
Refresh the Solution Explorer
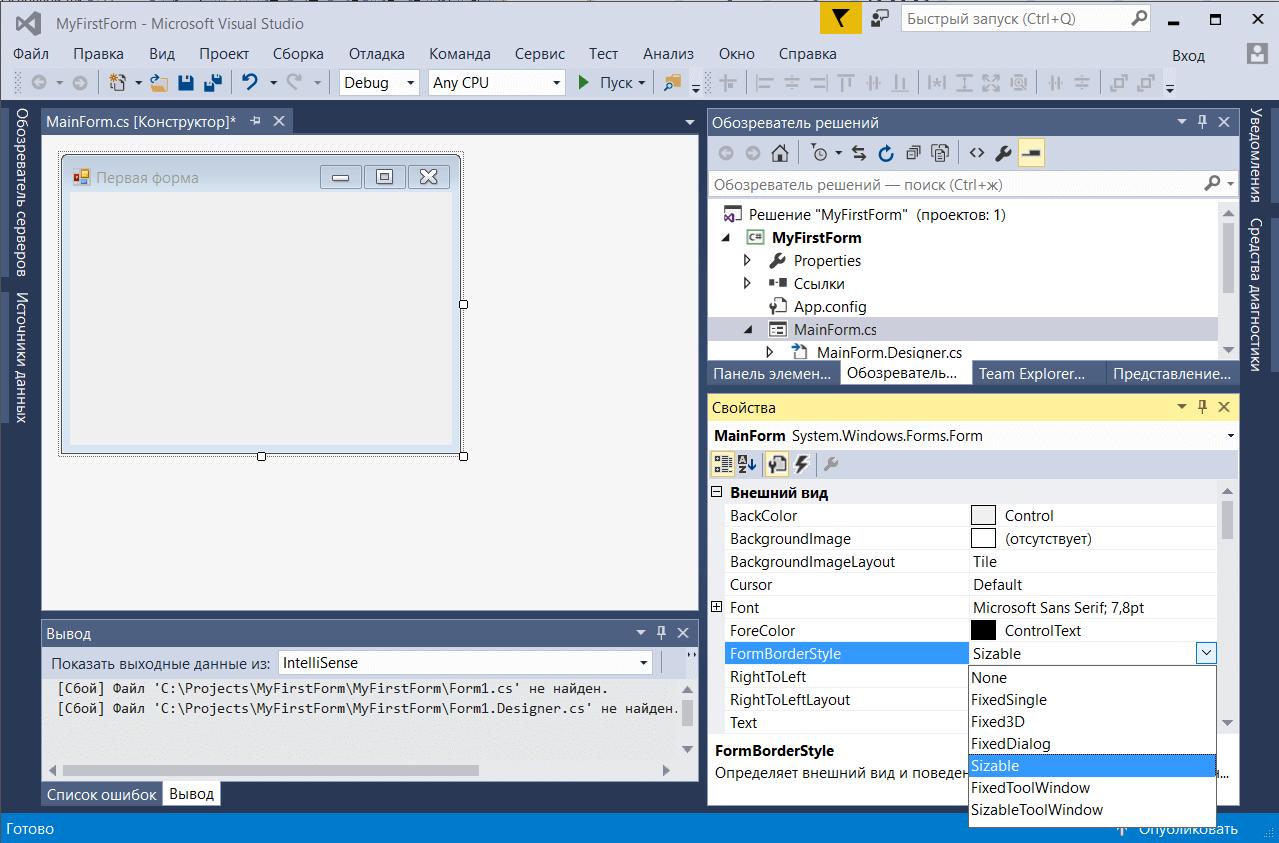pyautogui.click(x=886, y=153)
